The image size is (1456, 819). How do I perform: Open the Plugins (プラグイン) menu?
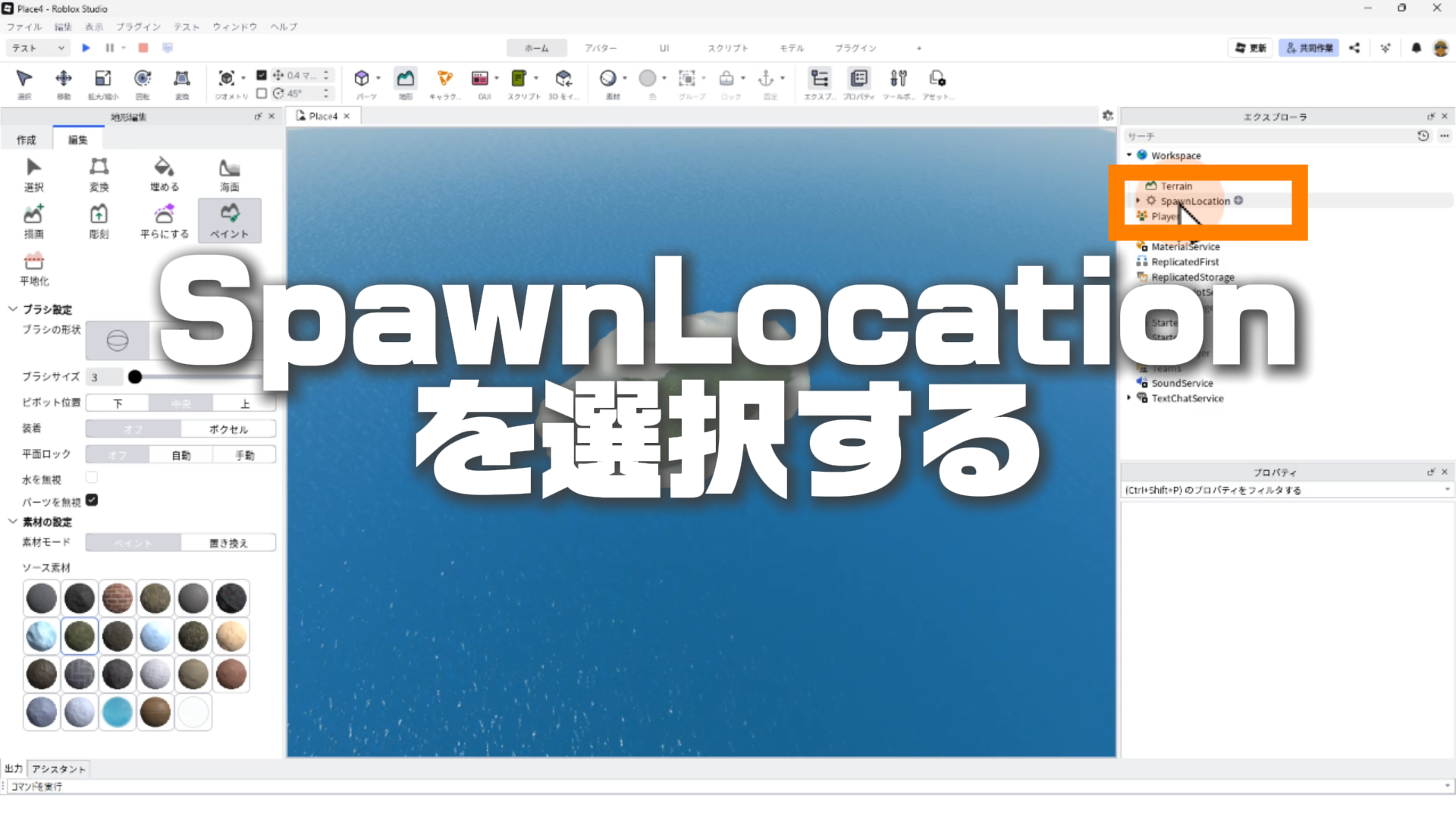138,27
